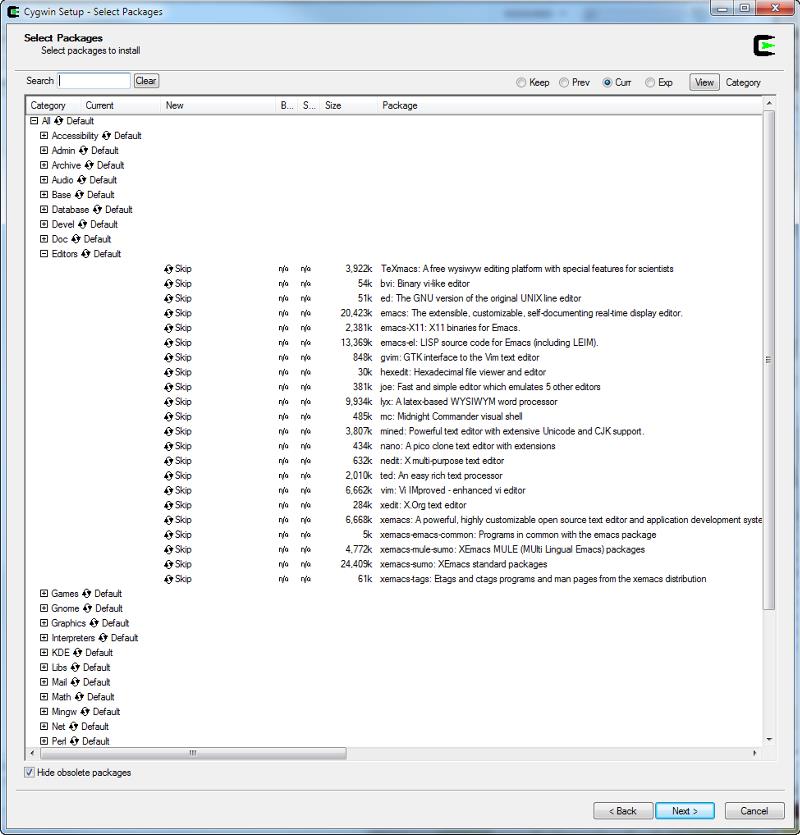The width and height of the screenshot is (800, 835).
Task: Expand the Database category
Action: 44,210
